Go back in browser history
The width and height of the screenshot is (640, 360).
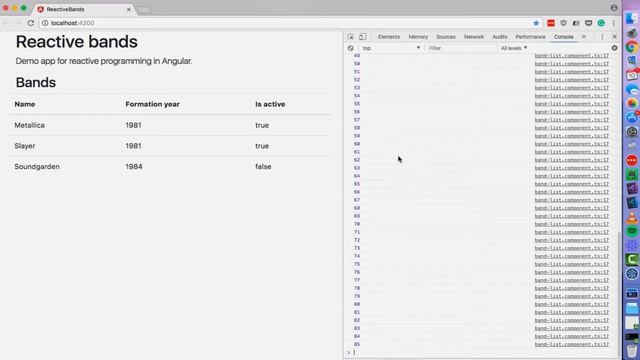point(6,23)
